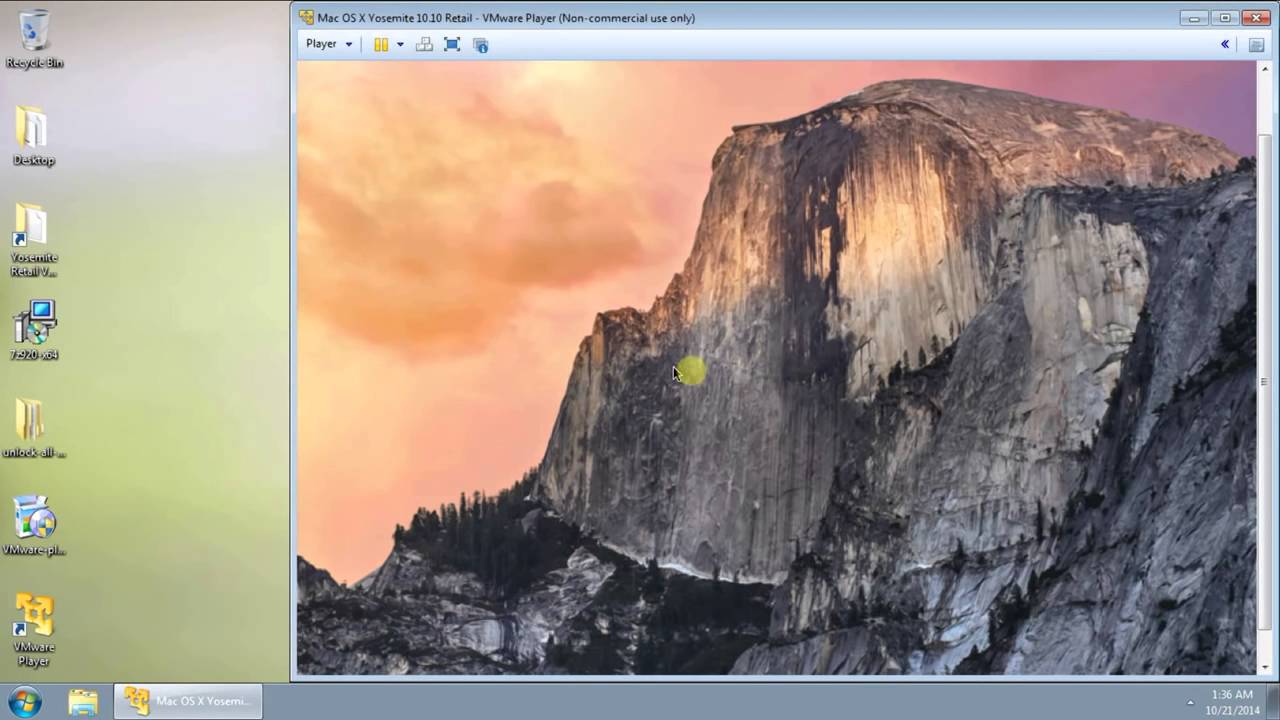Show hidden system tray icons
The image size is (1280, 720).
click(1190, 702)
